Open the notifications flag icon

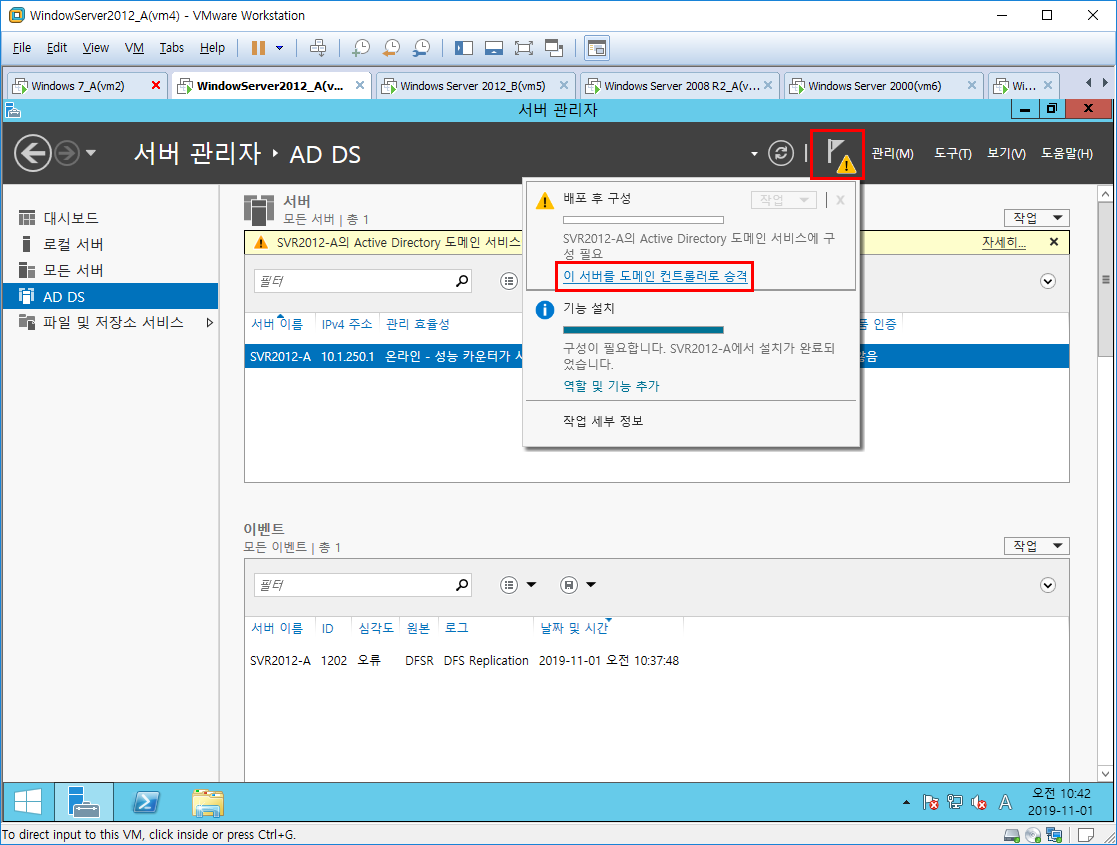click(x=837, y=154)
